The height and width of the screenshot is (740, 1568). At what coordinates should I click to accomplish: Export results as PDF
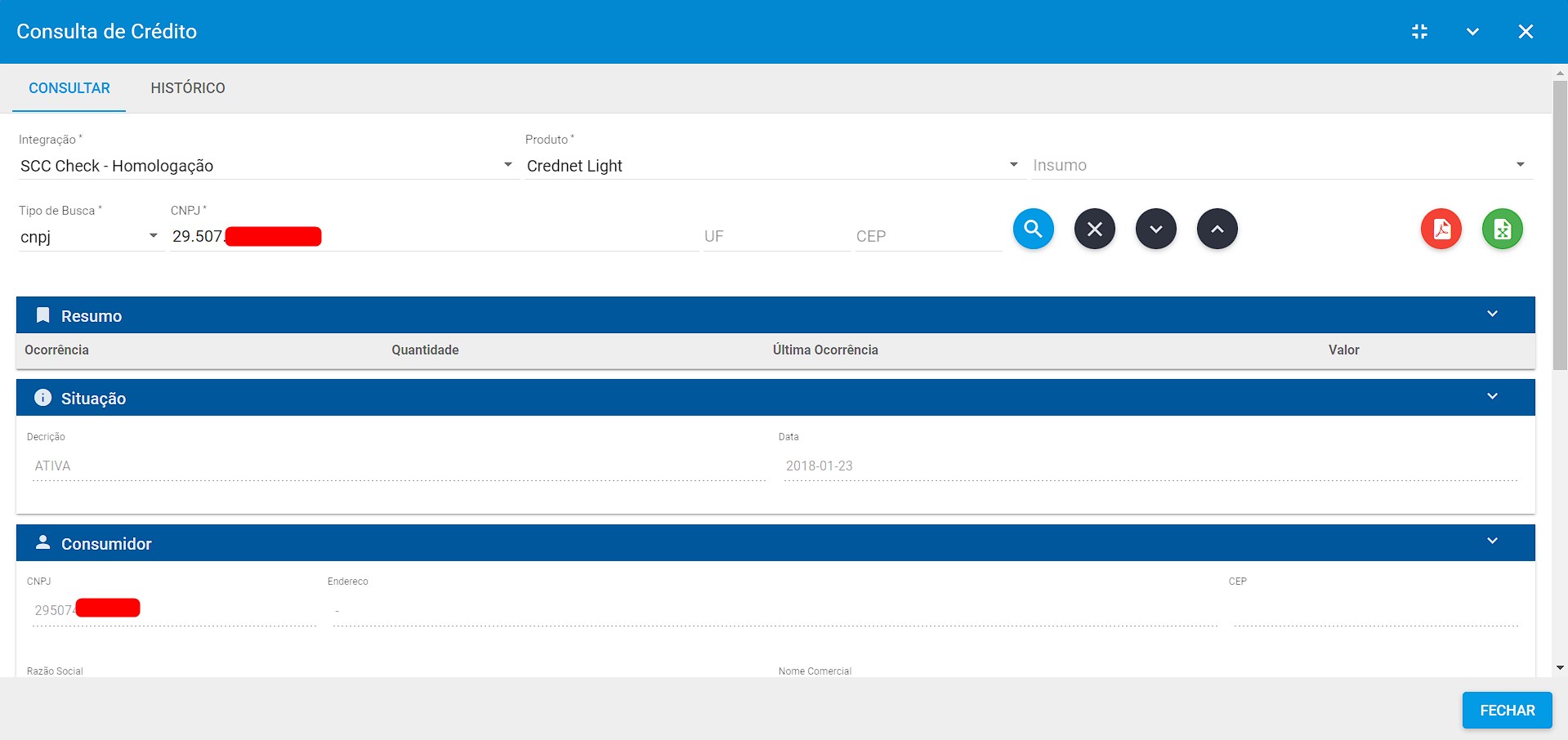(x=1441, y=229)
